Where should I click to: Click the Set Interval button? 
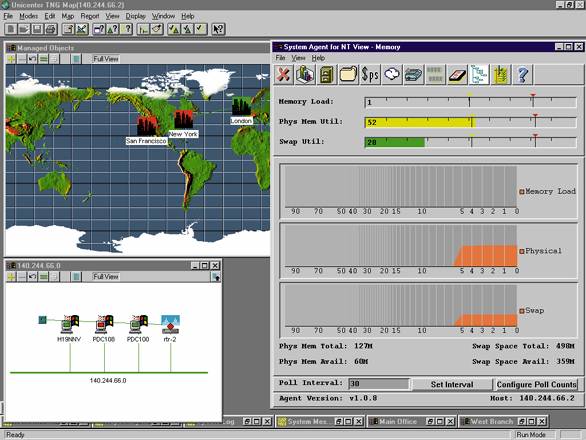(x=452, y=384)
